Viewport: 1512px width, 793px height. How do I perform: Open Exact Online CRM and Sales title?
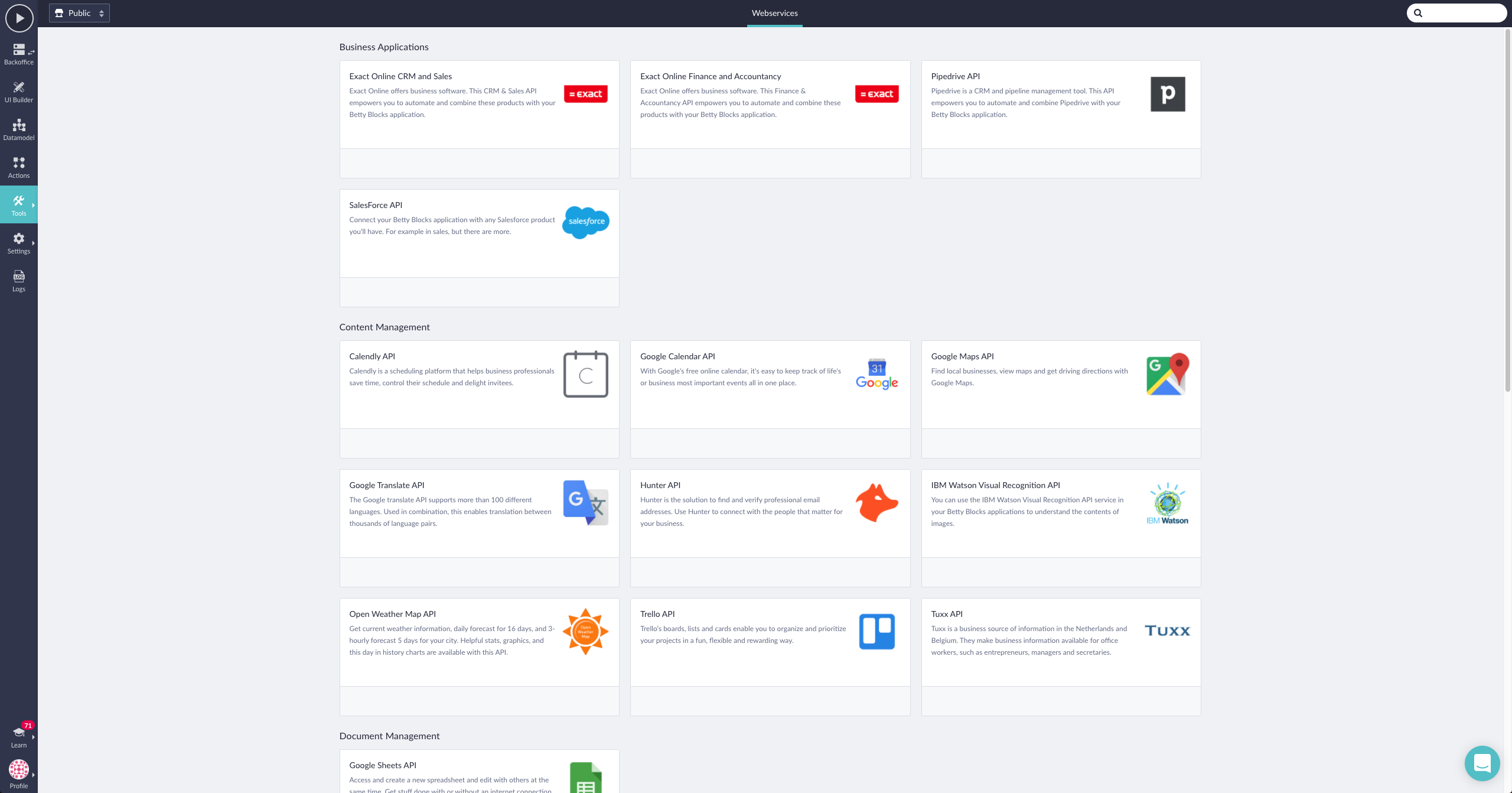(400, 76)
